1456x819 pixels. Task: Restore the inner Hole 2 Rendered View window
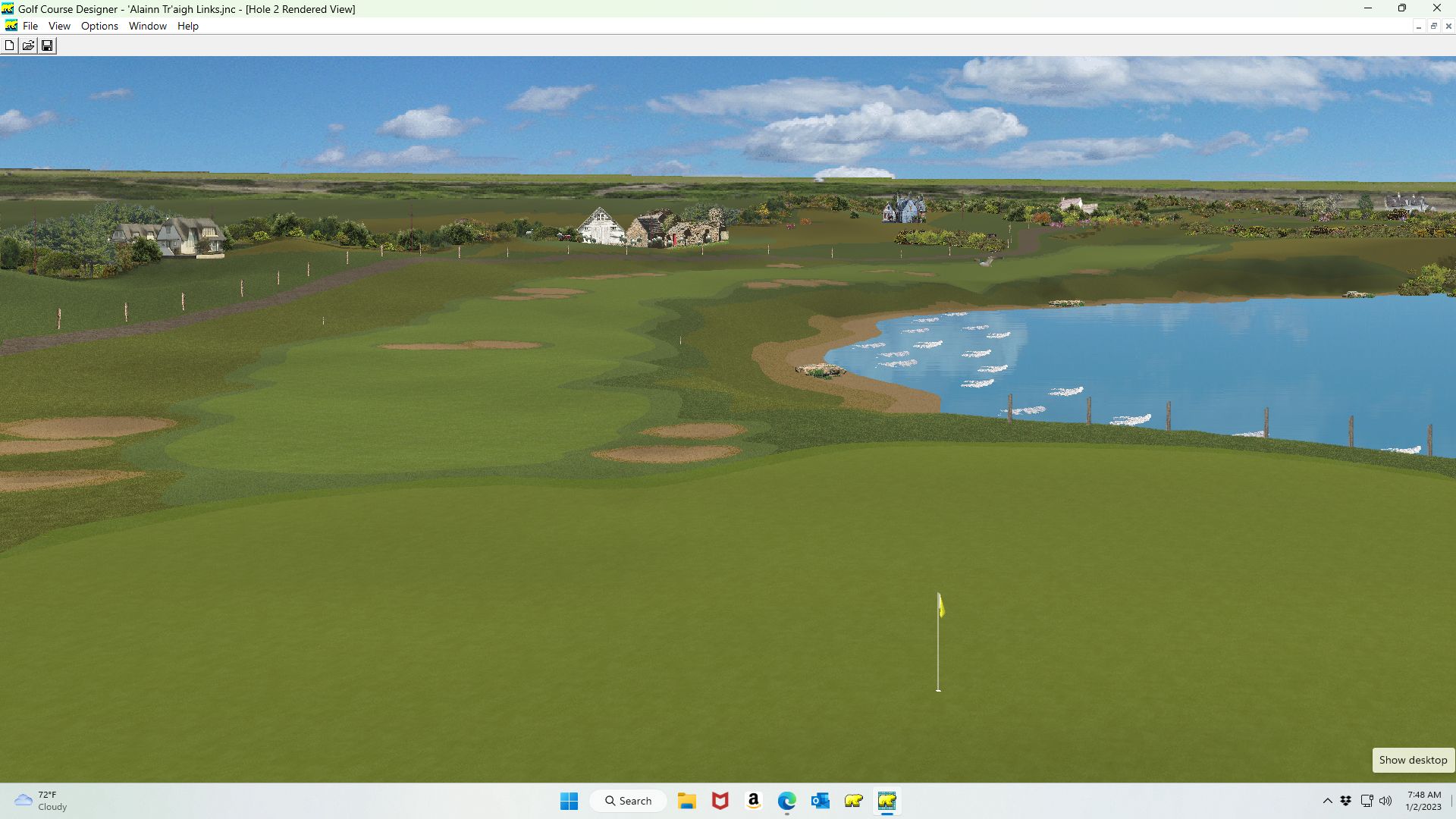click(1433, 27)
